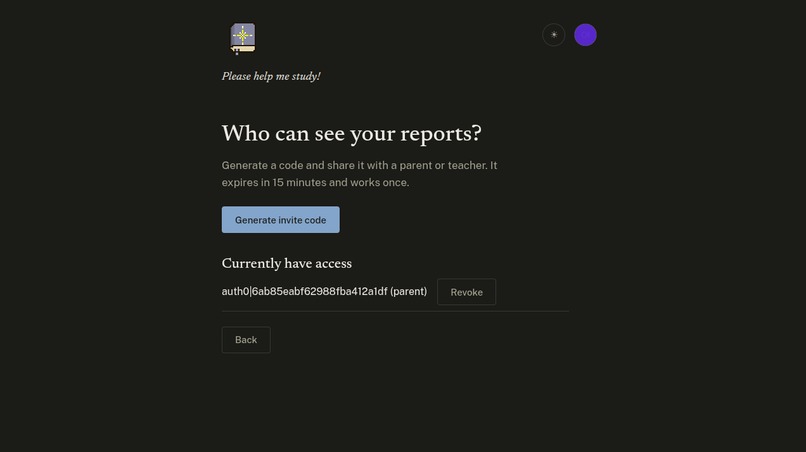Open the purple user avatar menu

tap(585, 35)
